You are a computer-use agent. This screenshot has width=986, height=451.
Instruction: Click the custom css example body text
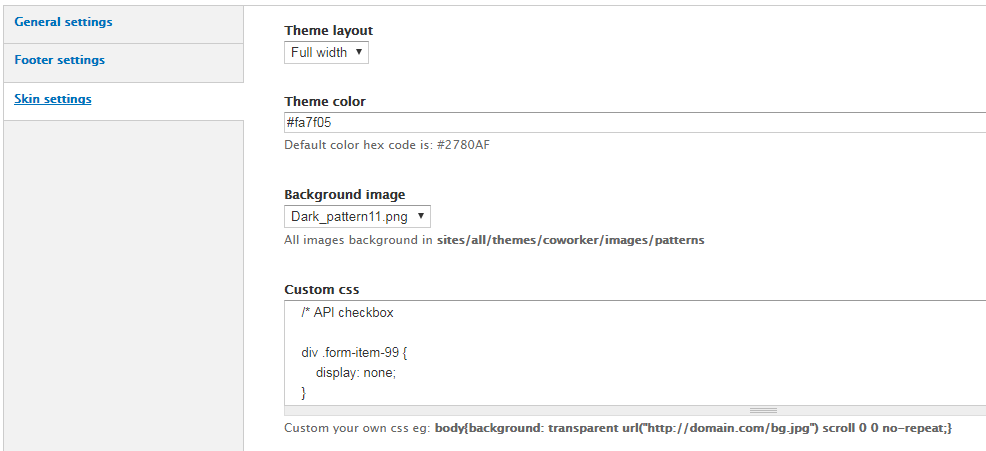point(693,428)
